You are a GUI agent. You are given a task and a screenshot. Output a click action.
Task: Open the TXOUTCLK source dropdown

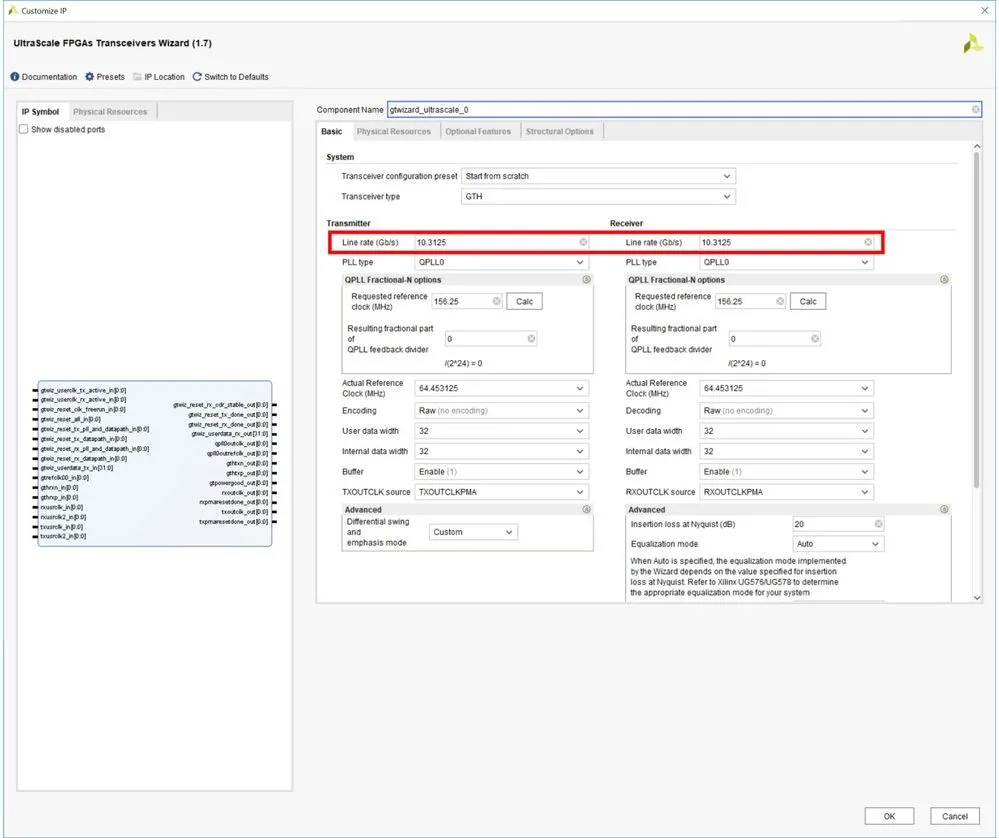coord(501,492)
